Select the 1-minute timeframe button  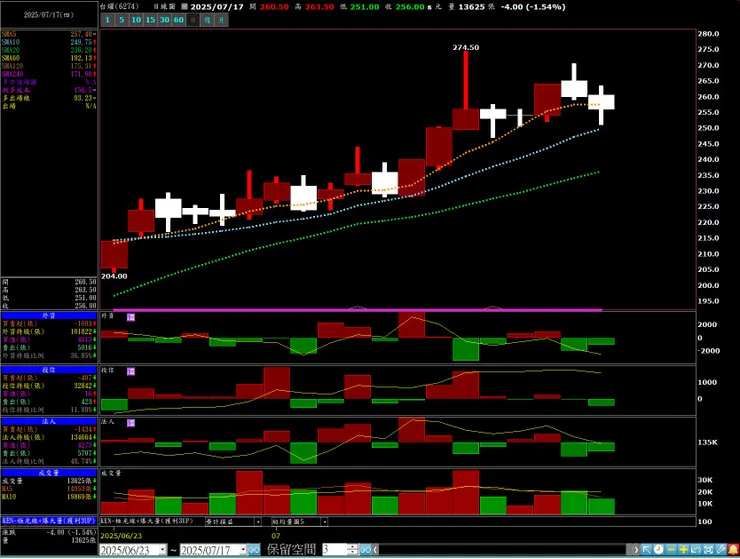pos(107,20)
